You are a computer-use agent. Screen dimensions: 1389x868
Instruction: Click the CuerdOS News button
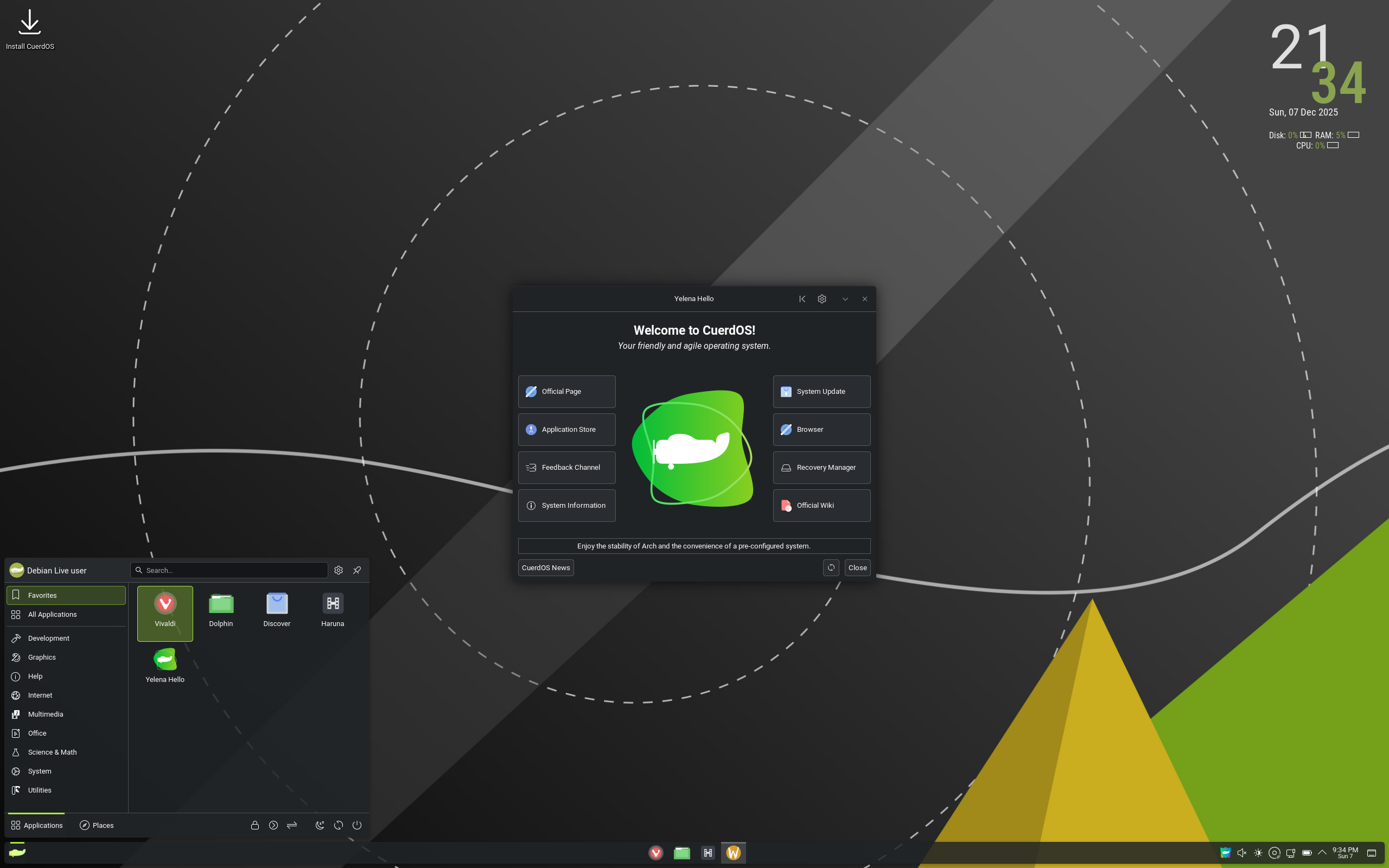click(545, 567)
